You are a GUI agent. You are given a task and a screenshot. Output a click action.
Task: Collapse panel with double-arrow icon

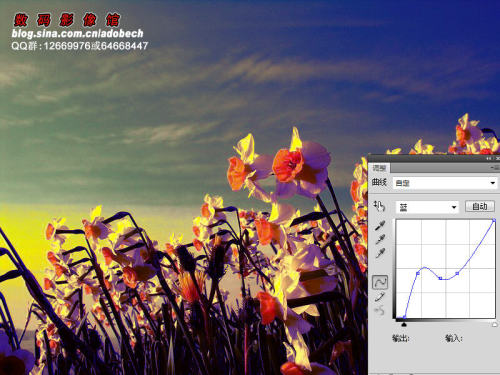pos(489,159)
